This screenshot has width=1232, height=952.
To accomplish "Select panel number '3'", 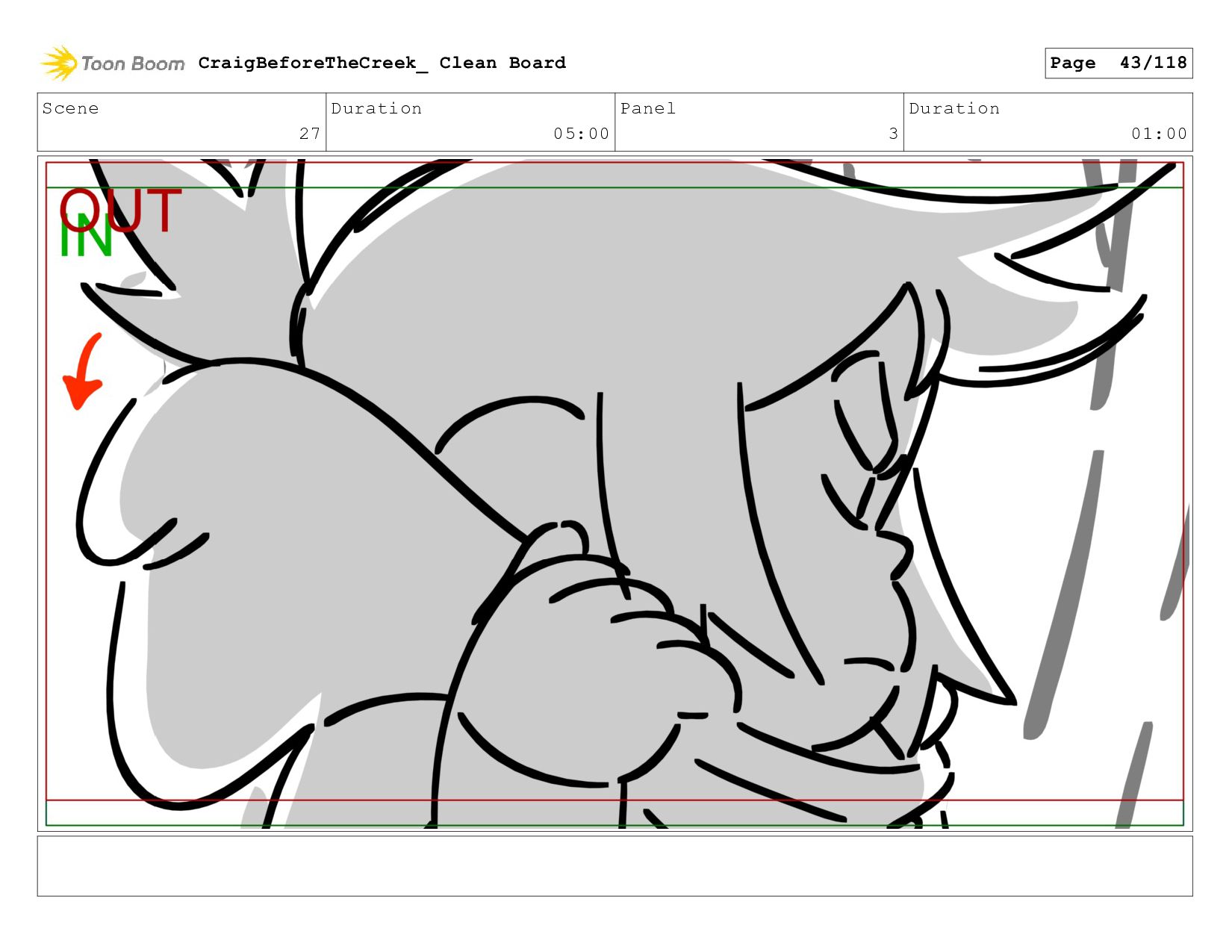I will (x=893, y=134).
